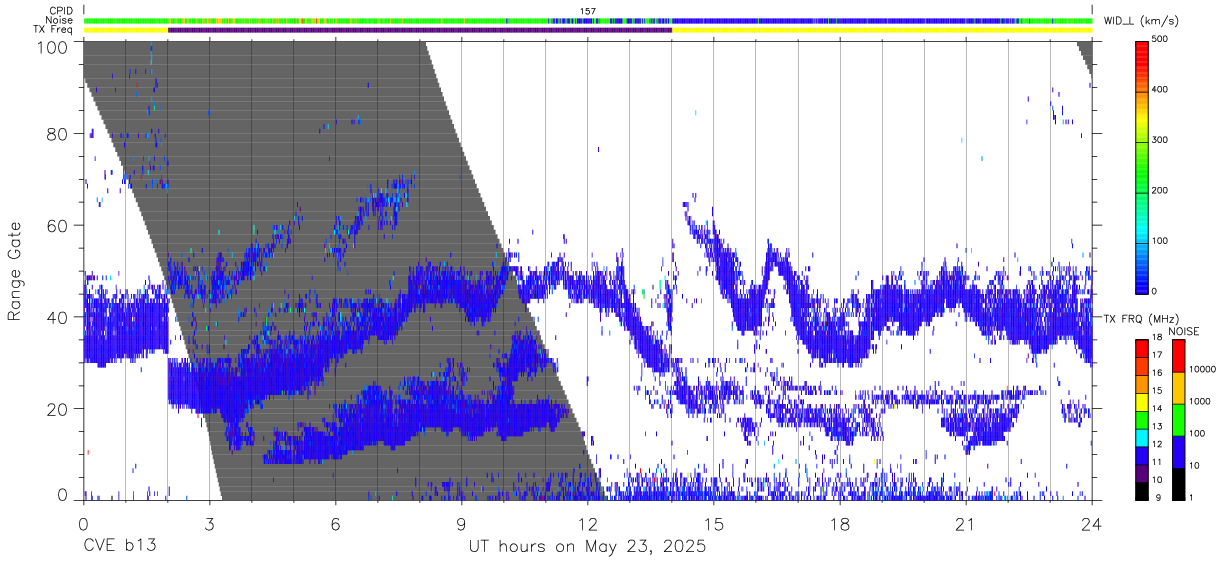Viewport: 1228px width, 567px height.
Task: Click the 9 MHz label in TX legend
Action: (x=1157, y=497)
